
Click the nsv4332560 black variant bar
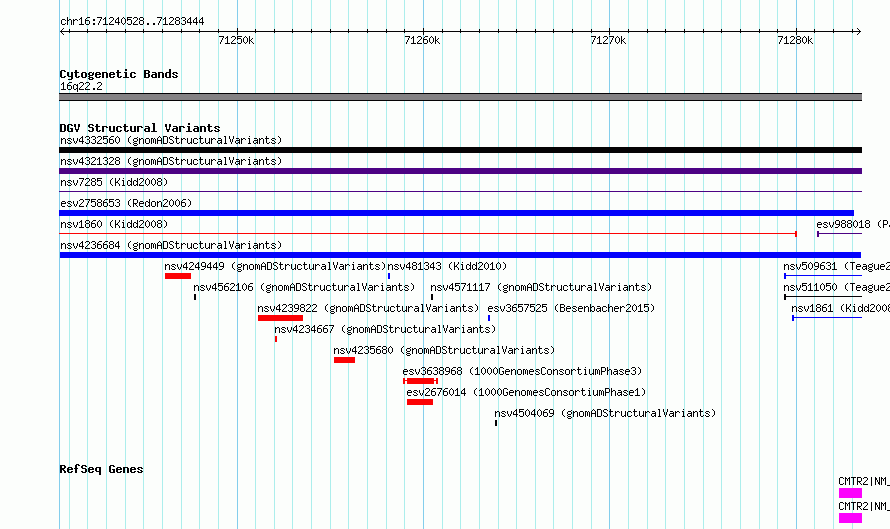[460, 150]
